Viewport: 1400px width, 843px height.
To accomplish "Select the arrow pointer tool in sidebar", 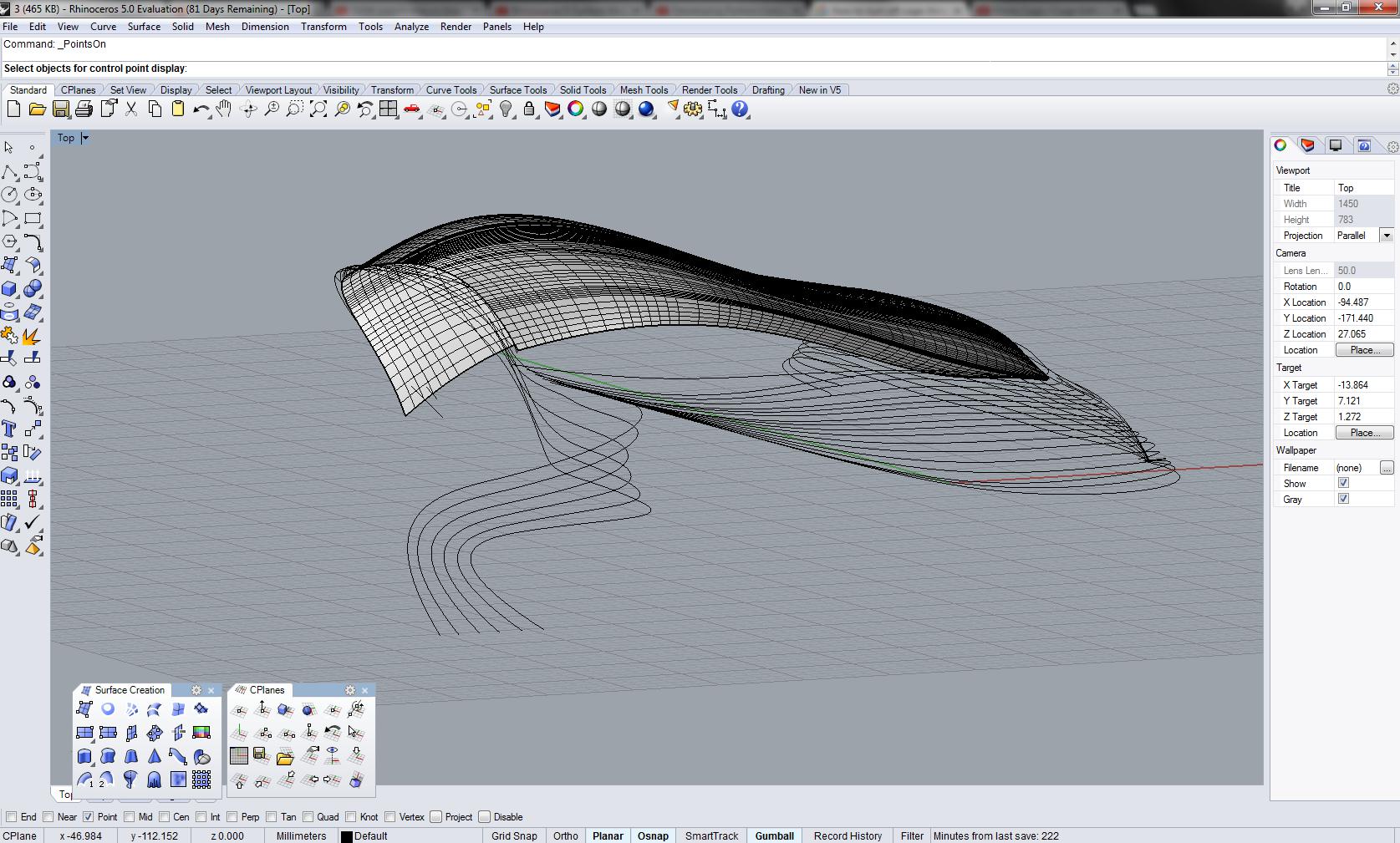I will click(x=9, y=148).
